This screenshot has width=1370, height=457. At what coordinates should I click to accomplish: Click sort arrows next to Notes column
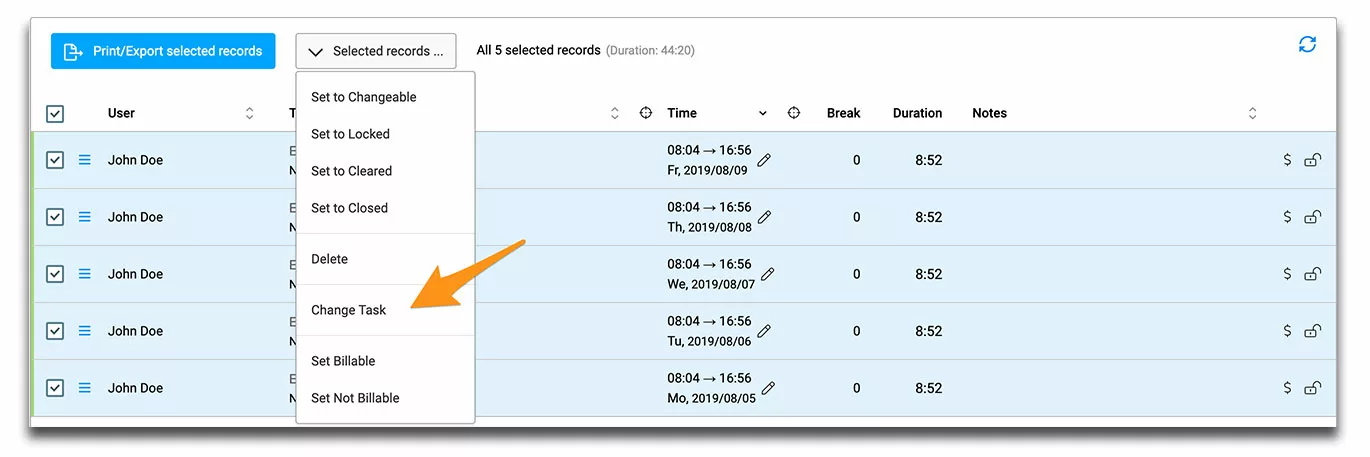pos(1252,114)
